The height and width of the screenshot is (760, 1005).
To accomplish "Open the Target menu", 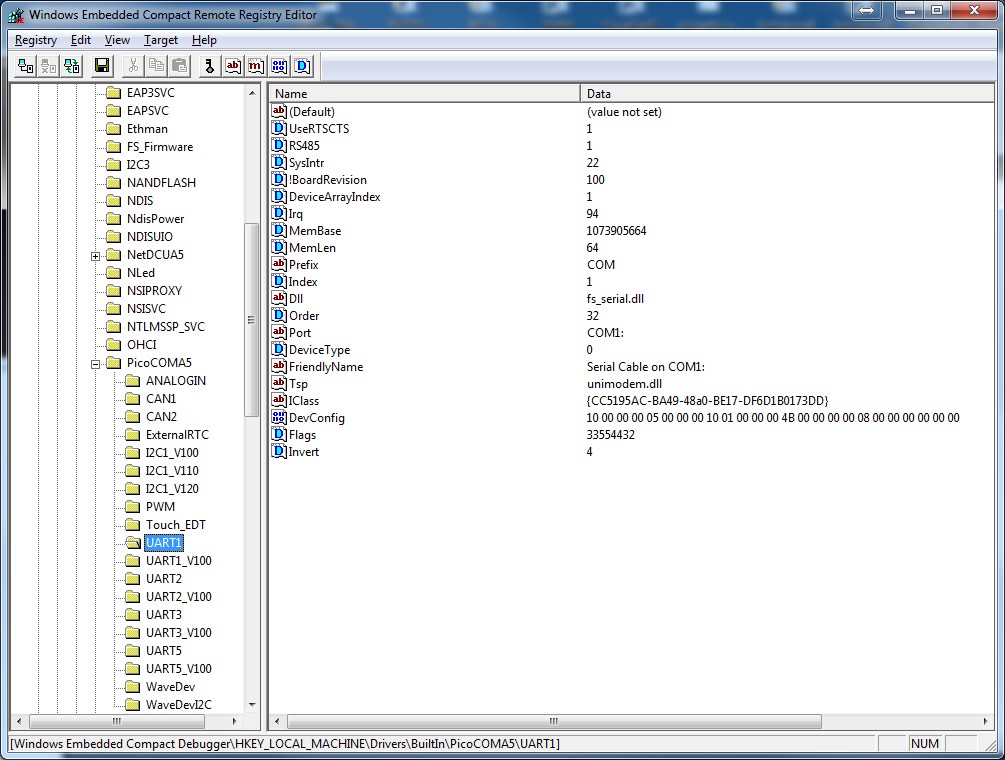I will (161, 40).
